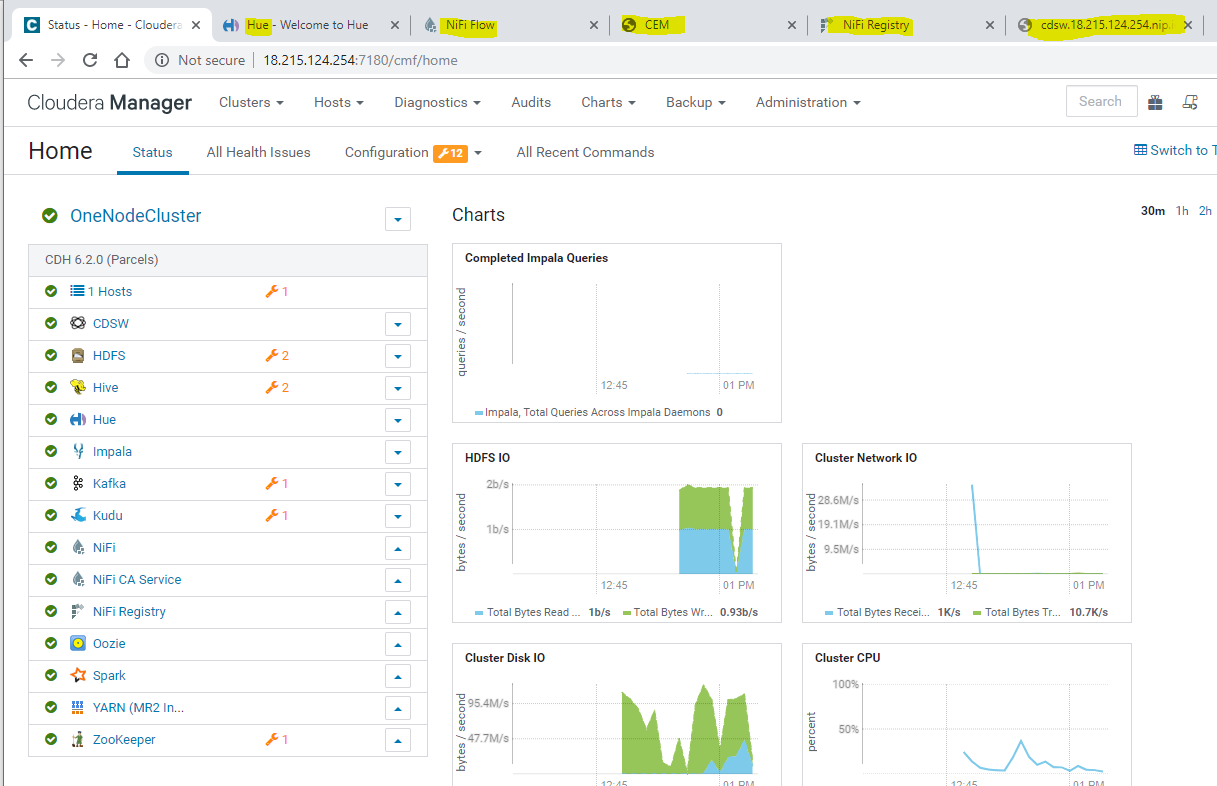Viewport: 1217px width, 786px height.
Task: Click the browser address bar URL
Action: [360, 60]
